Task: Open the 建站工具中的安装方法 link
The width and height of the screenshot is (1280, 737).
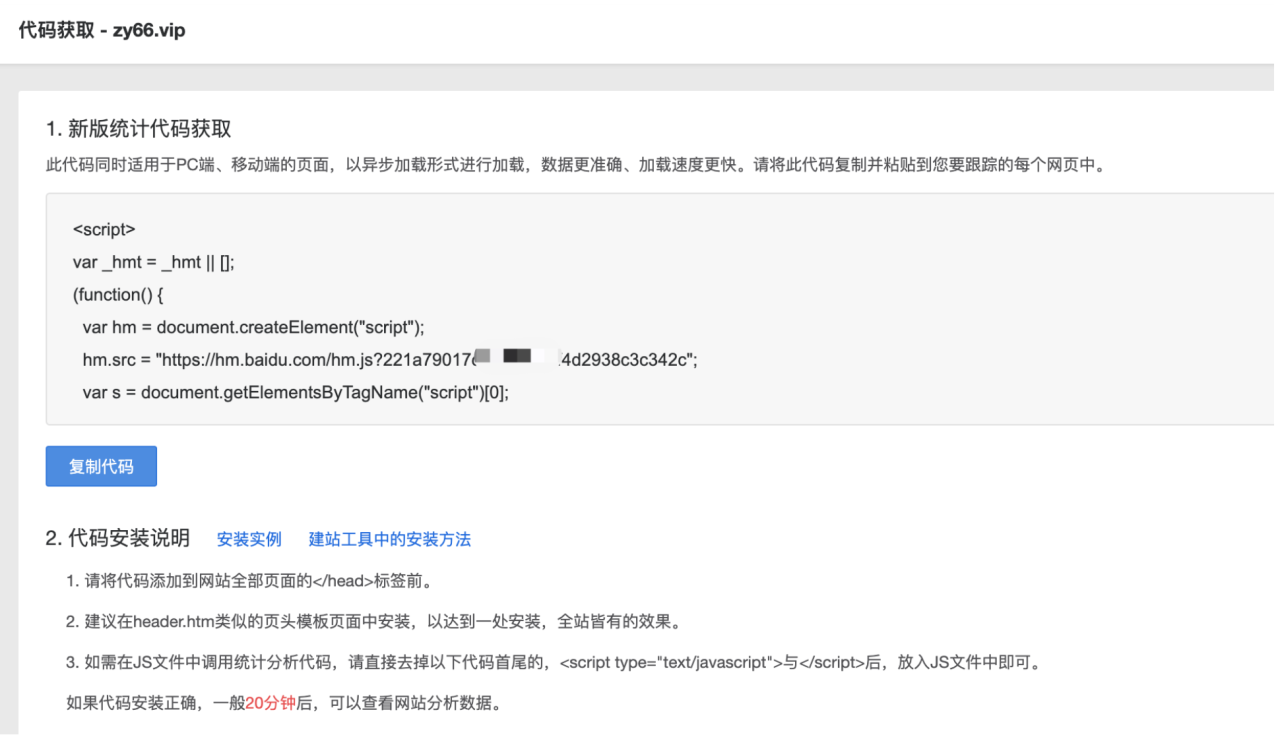Action: click(390, 539)
